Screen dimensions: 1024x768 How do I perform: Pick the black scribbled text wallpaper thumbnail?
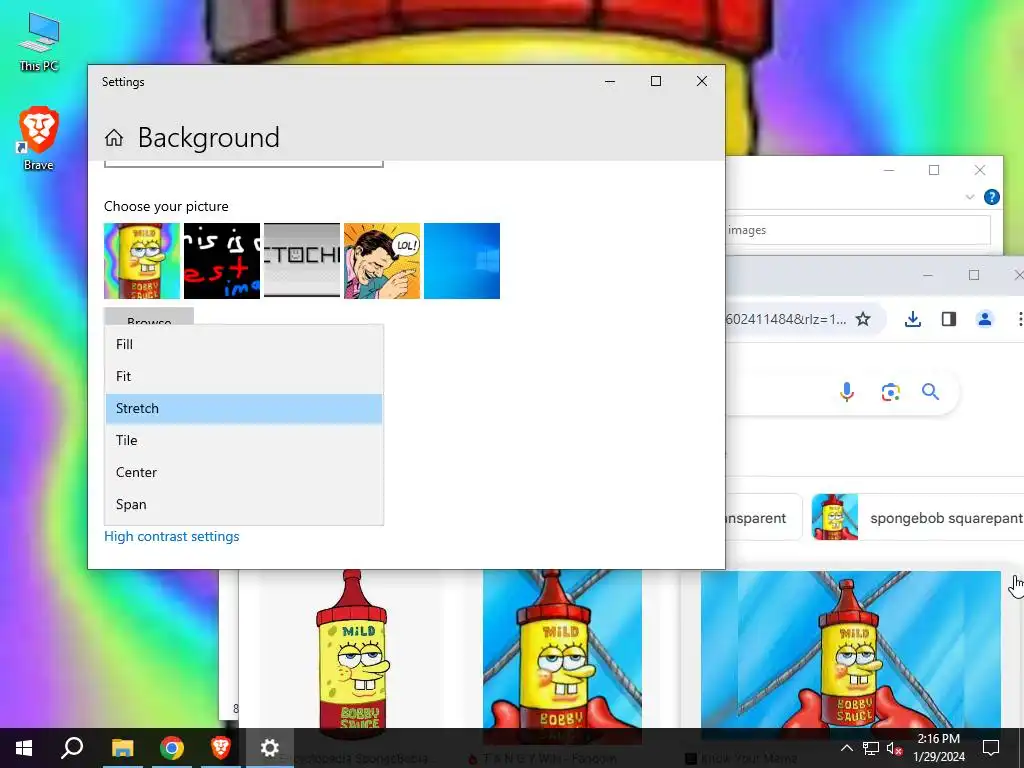(x=222, y=261)
